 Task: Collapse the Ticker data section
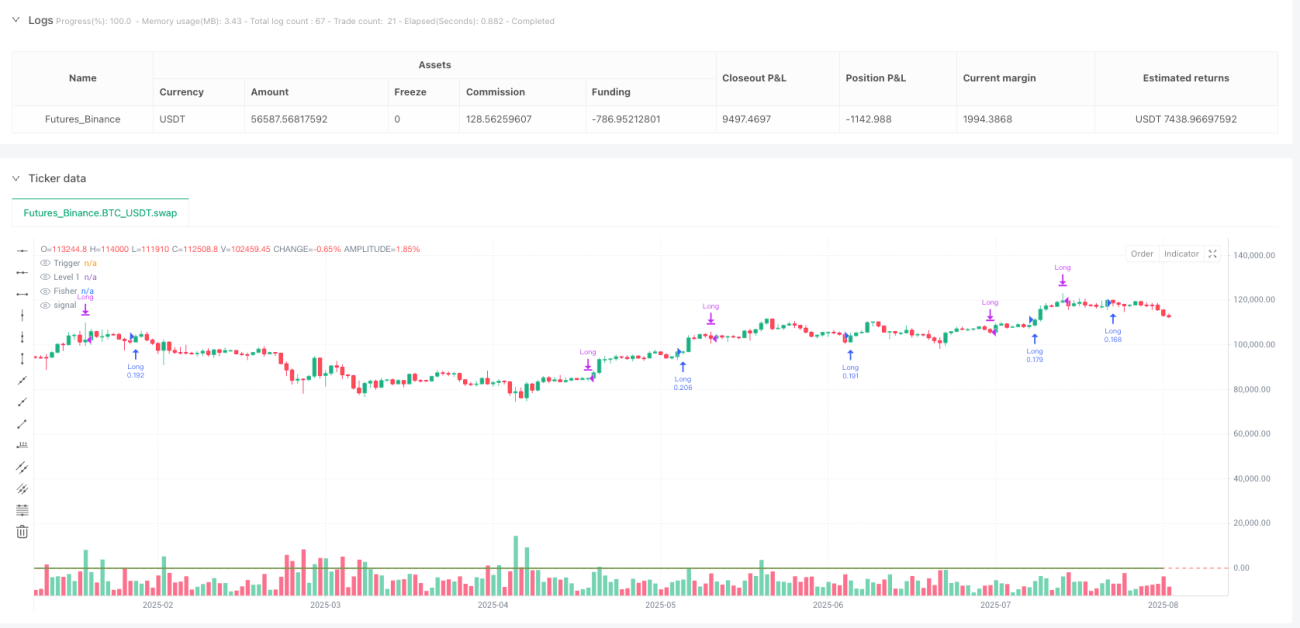coord(16,178)
